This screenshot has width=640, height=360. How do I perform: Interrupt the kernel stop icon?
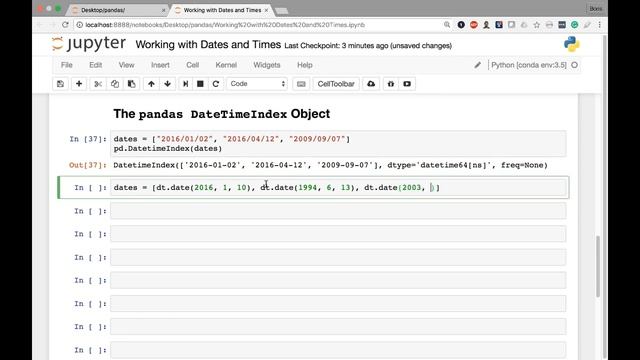point(200,84)
